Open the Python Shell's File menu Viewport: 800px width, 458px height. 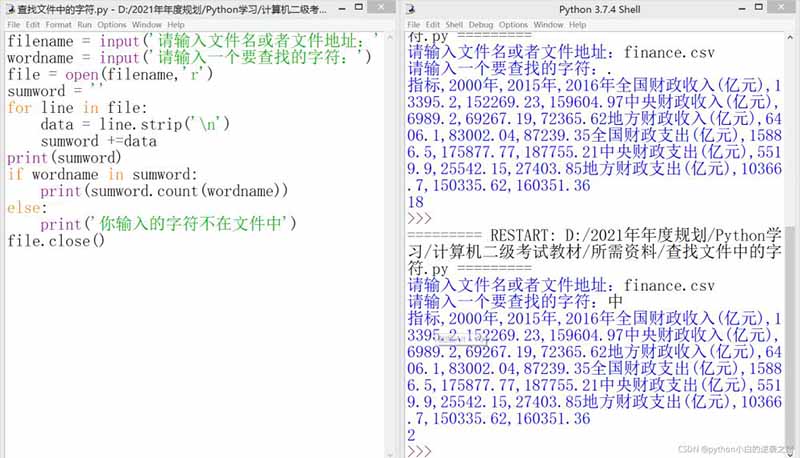coord(413,24)
